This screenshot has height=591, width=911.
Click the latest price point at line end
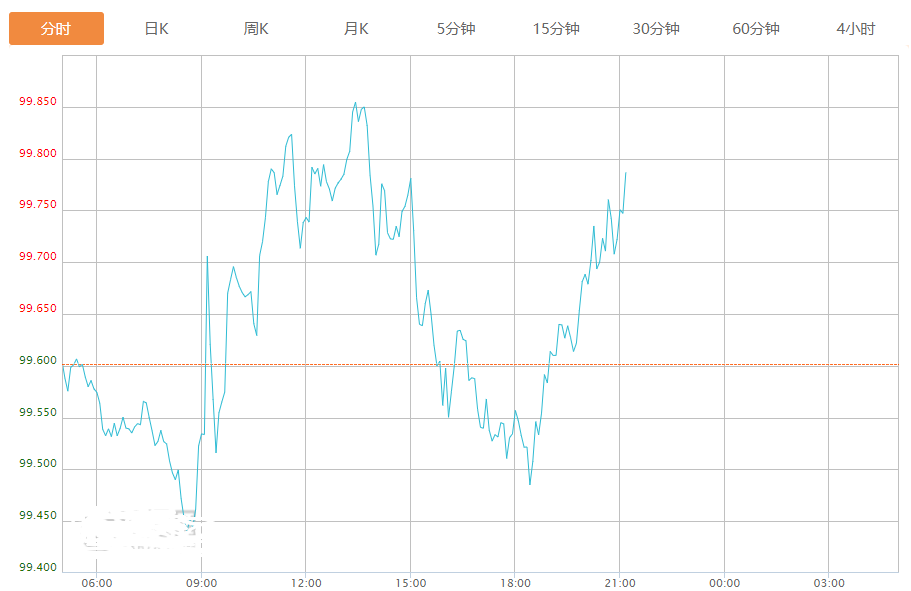(x=626, y=173)
